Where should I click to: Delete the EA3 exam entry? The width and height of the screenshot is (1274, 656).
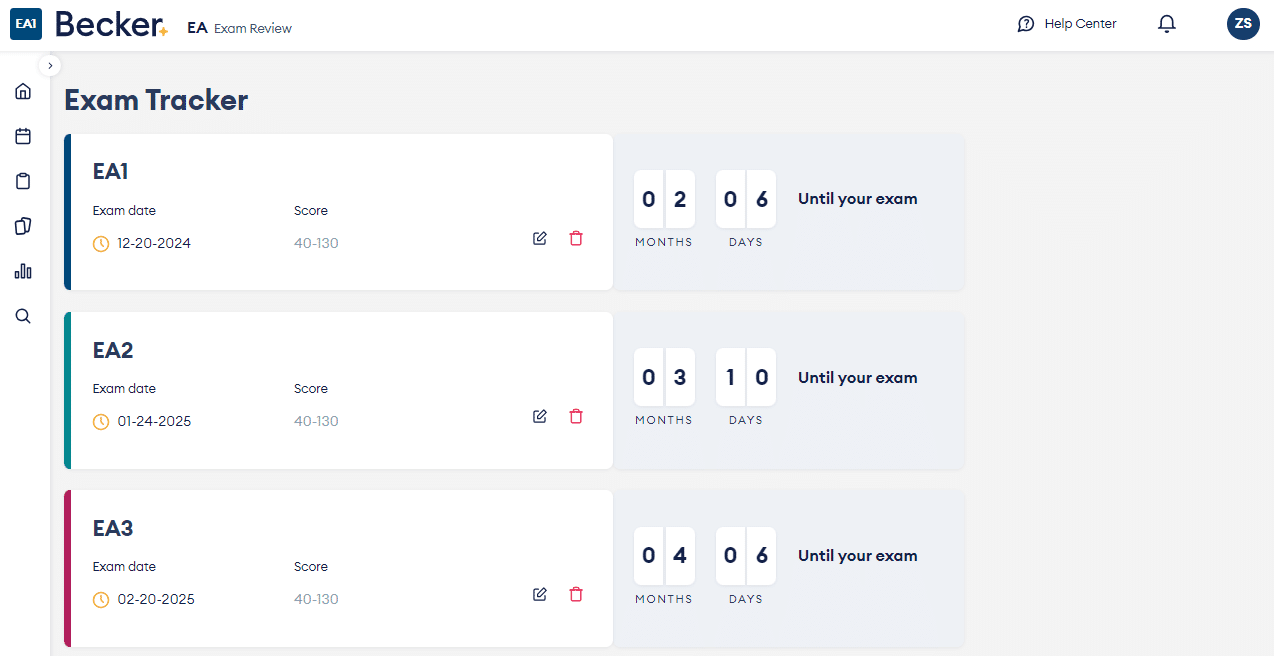[x=576, y=594]
